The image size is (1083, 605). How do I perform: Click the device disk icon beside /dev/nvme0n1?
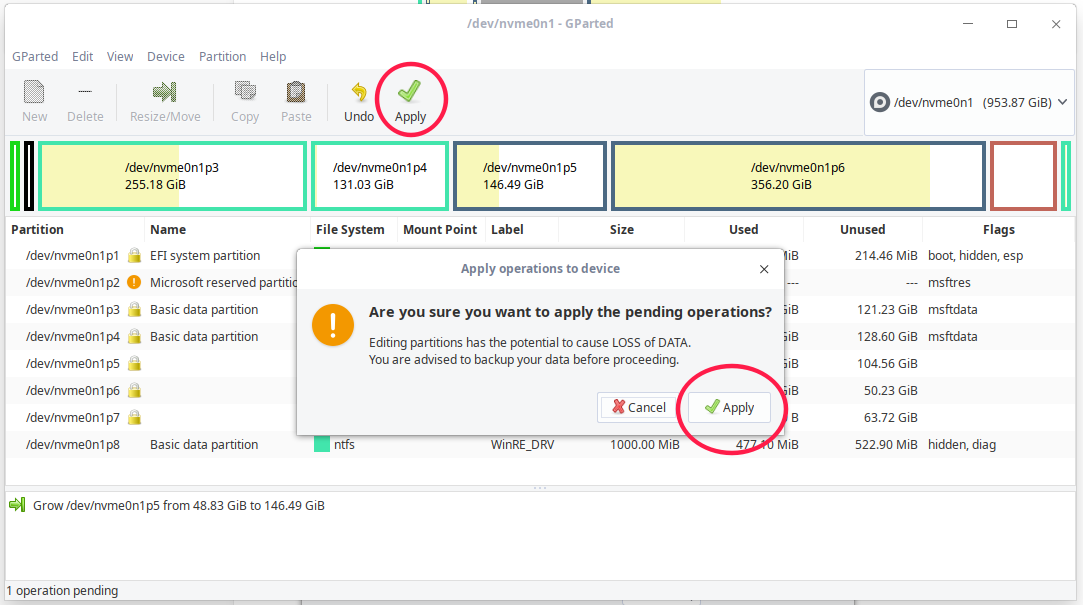click(879, 103)
